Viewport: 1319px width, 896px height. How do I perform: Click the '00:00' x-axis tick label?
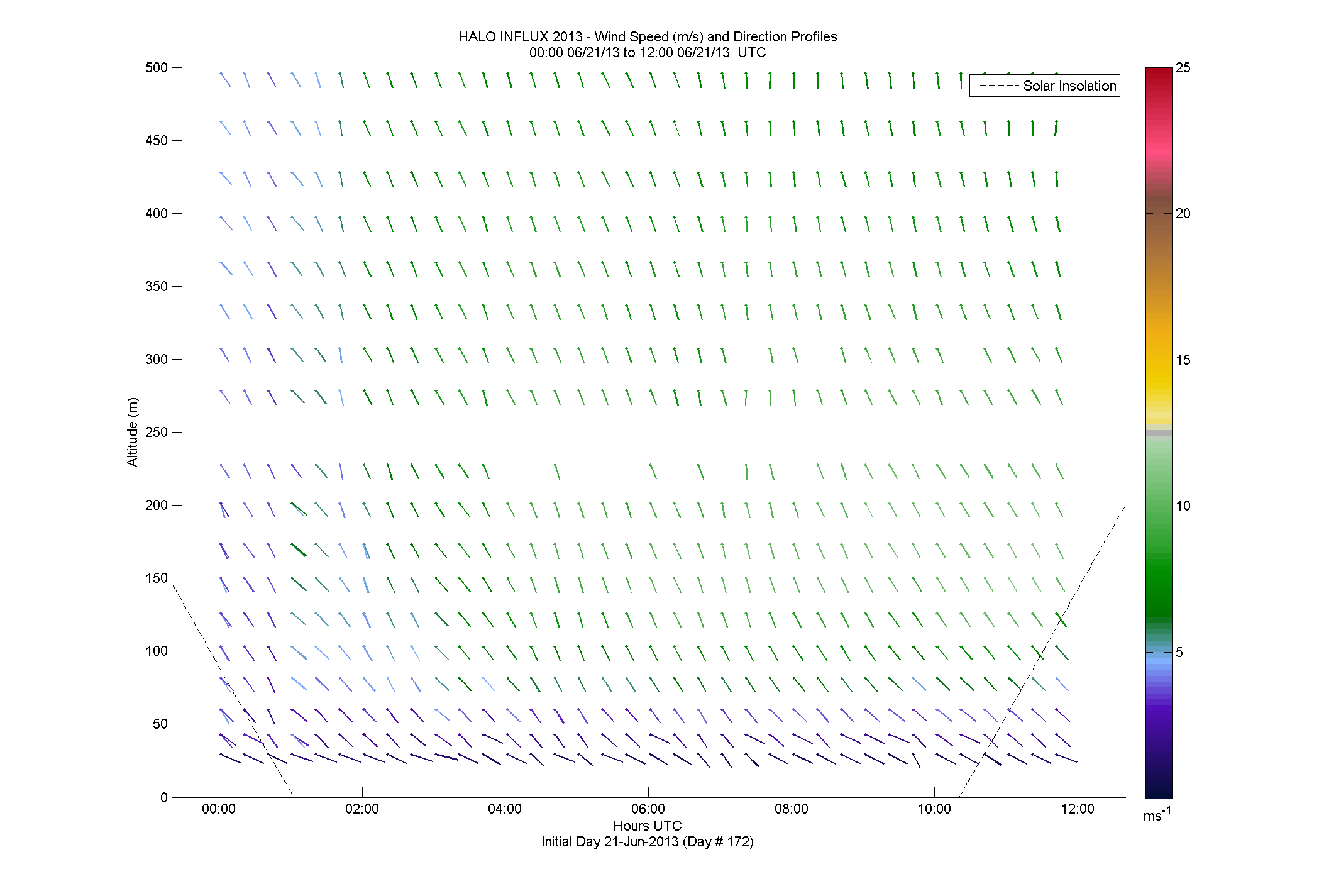pos(219,809)
